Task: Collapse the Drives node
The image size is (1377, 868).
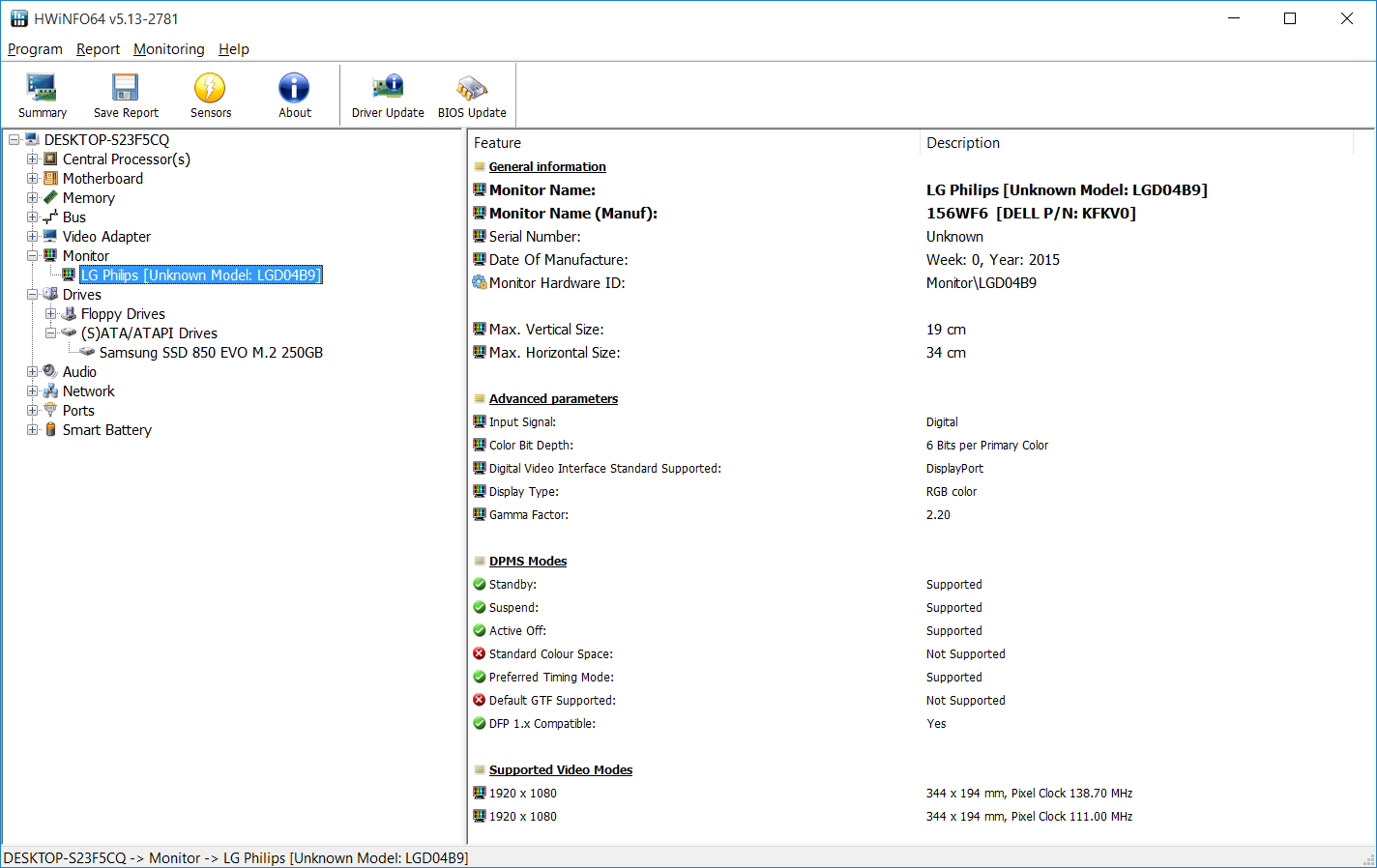Action: [33, 294]
